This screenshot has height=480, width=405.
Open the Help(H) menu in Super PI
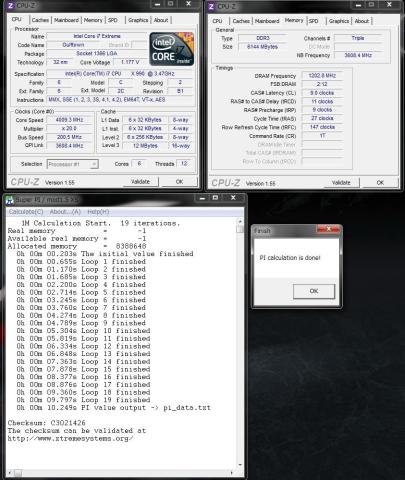(98, 212)
